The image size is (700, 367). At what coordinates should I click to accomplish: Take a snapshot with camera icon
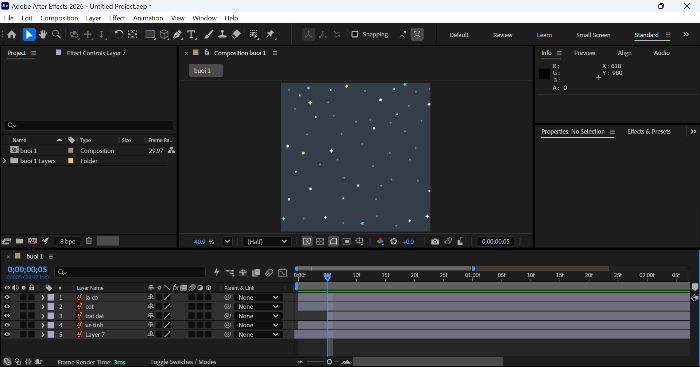click(x=435, y=242)
